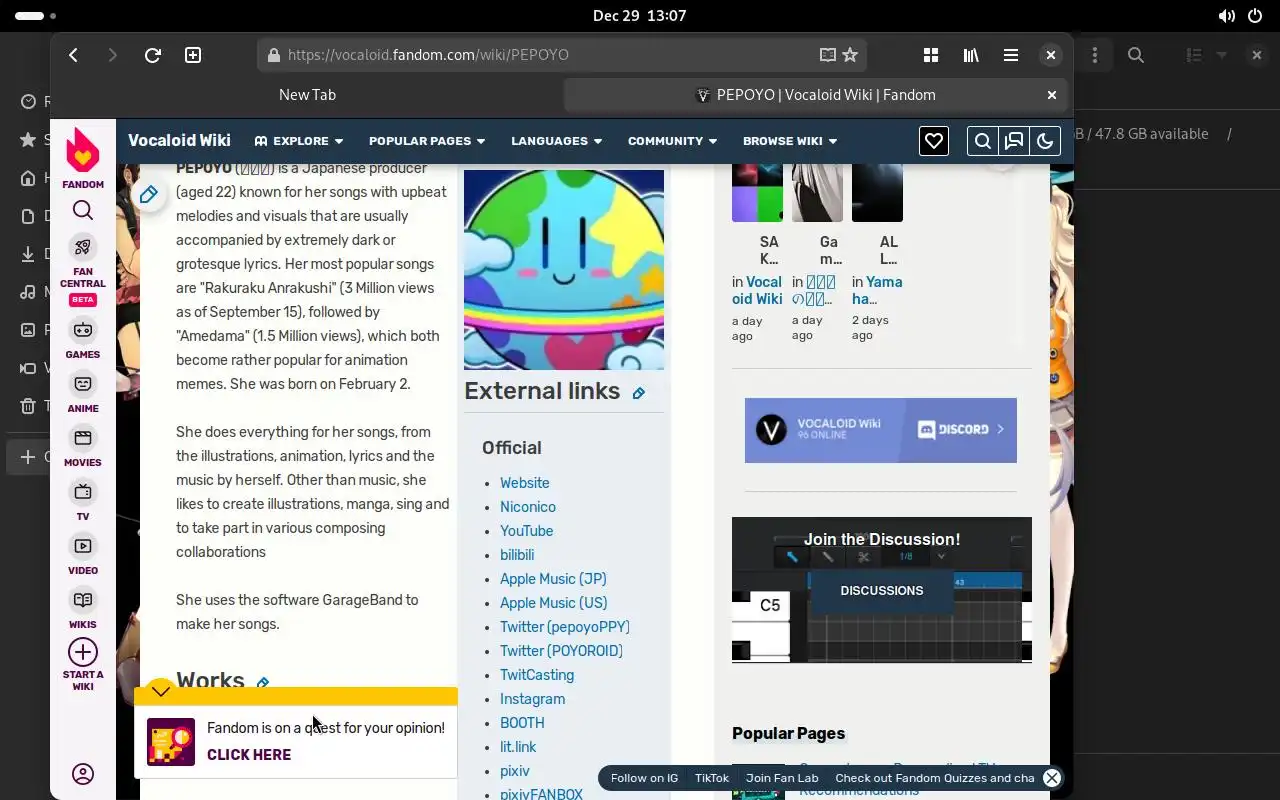Open the YouTube link
The width and height of the screenshot is (1280, 800).
[527, 531]
